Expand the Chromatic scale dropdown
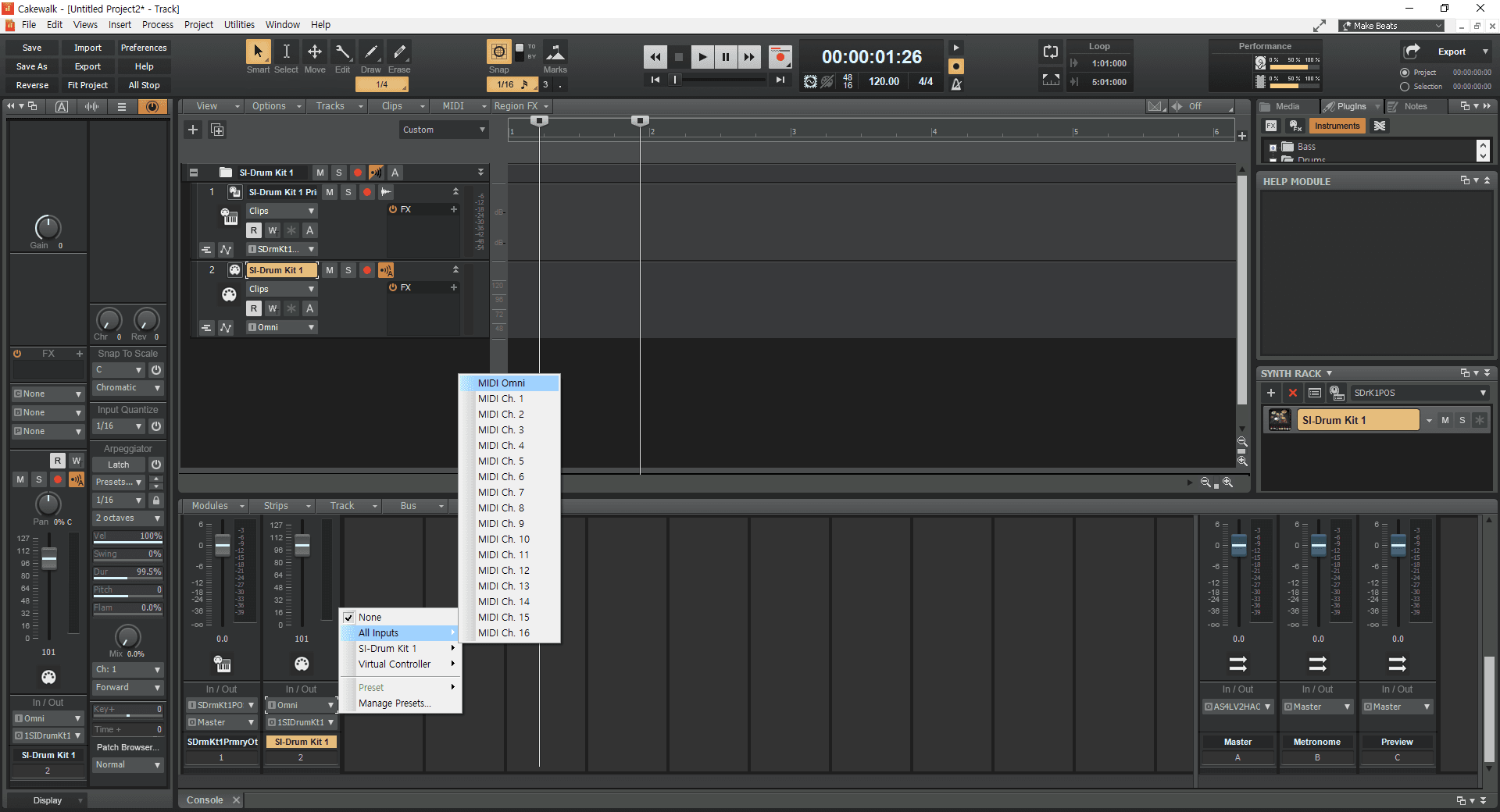Screen dimensions: 1500x812 coord(128,388)
